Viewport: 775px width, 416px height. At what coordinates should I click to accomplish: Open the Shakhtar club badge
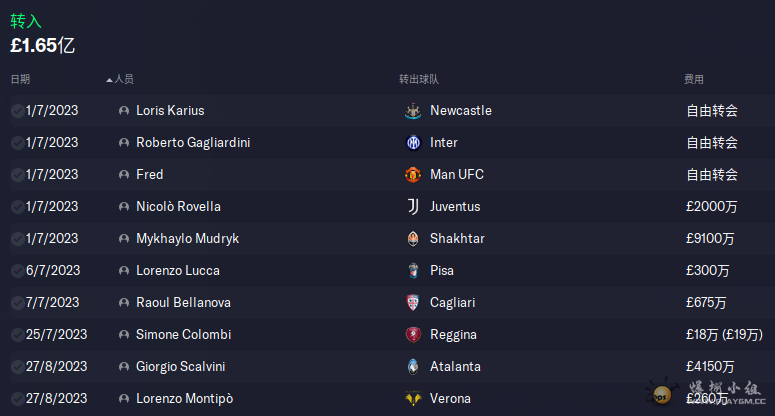[x=413, y=239]
